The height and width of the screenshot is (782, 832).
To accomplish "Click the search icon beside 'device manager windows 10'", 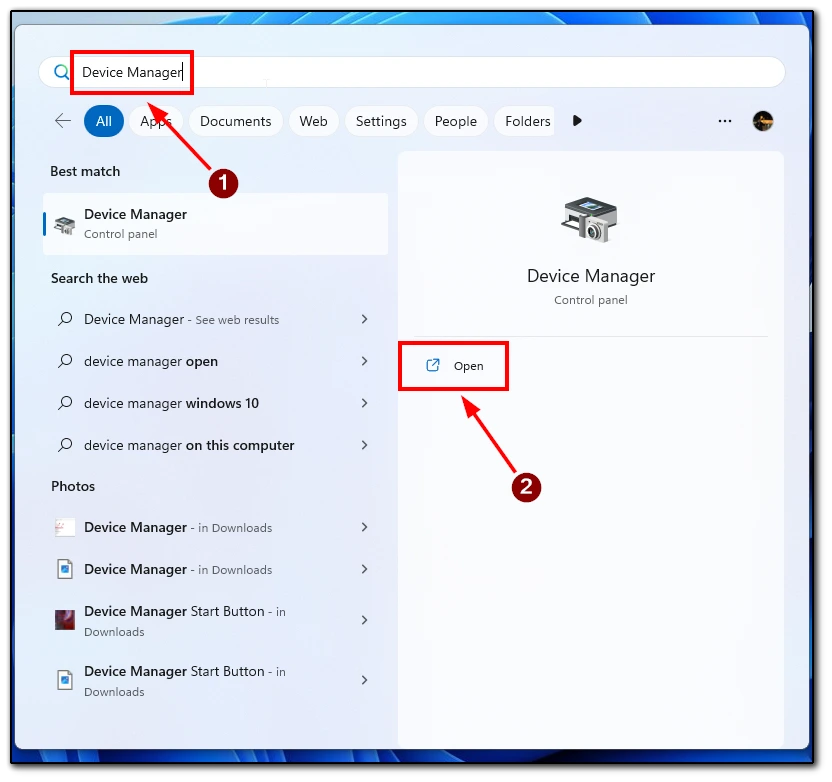I will [65, 403].
